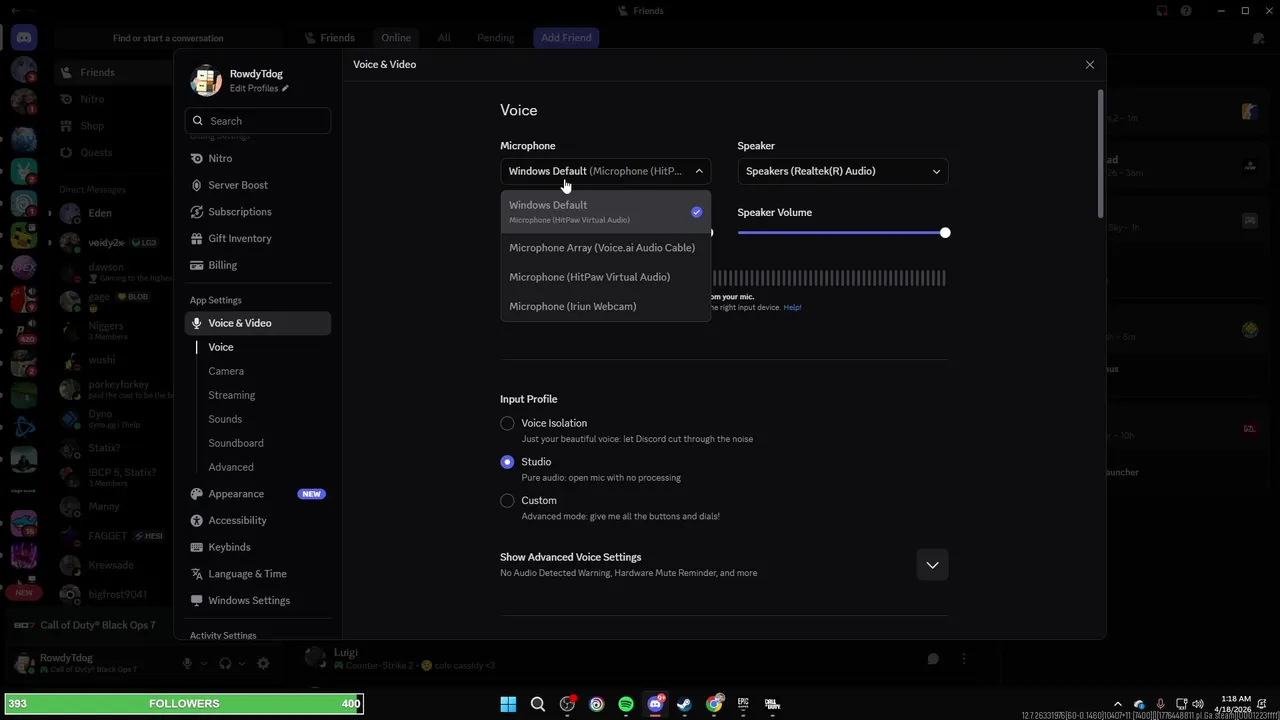Image resolution: width=1280 pixels, height=720 pixels.
Task: Close the settings panel with X
Action: pos(1090,64)
